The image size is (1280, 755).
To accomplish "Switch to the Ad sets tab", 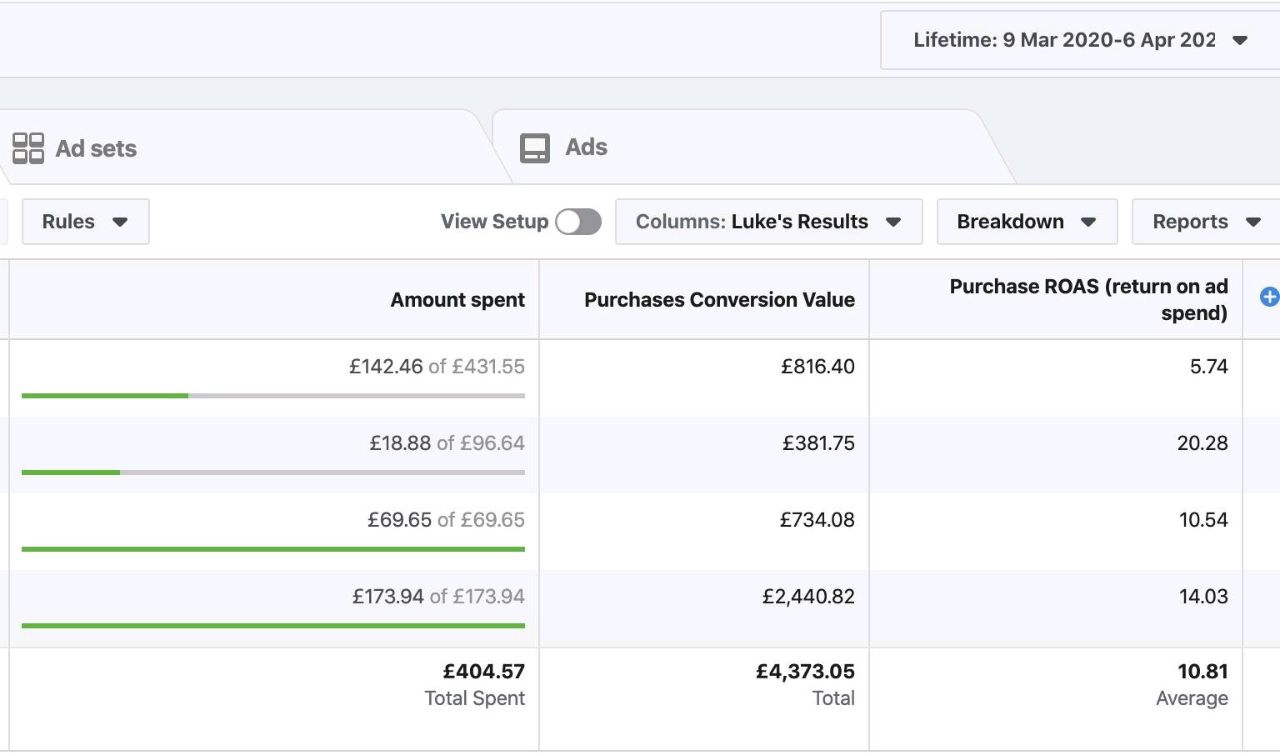I will (96, 149).
